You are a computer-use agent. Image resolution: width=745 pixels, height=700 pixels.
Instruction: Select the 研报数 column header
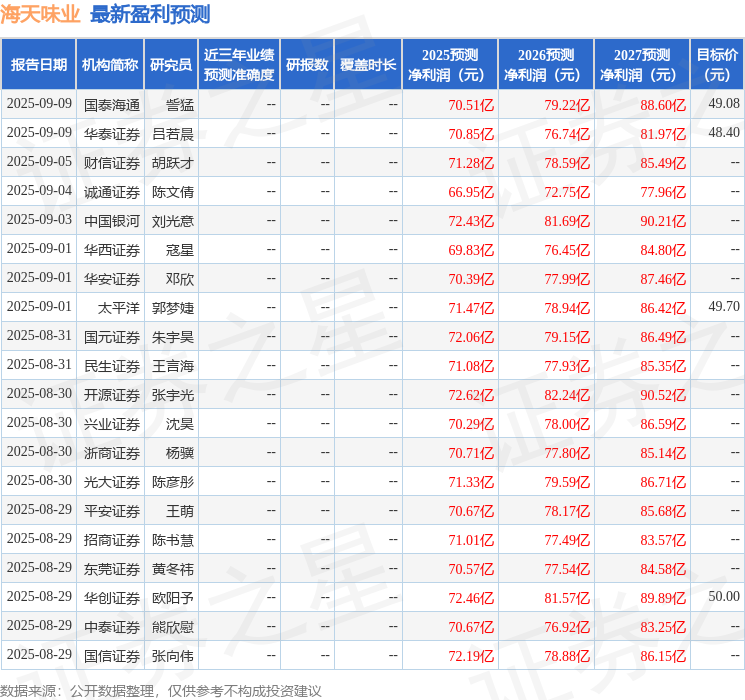coord(307,65)
